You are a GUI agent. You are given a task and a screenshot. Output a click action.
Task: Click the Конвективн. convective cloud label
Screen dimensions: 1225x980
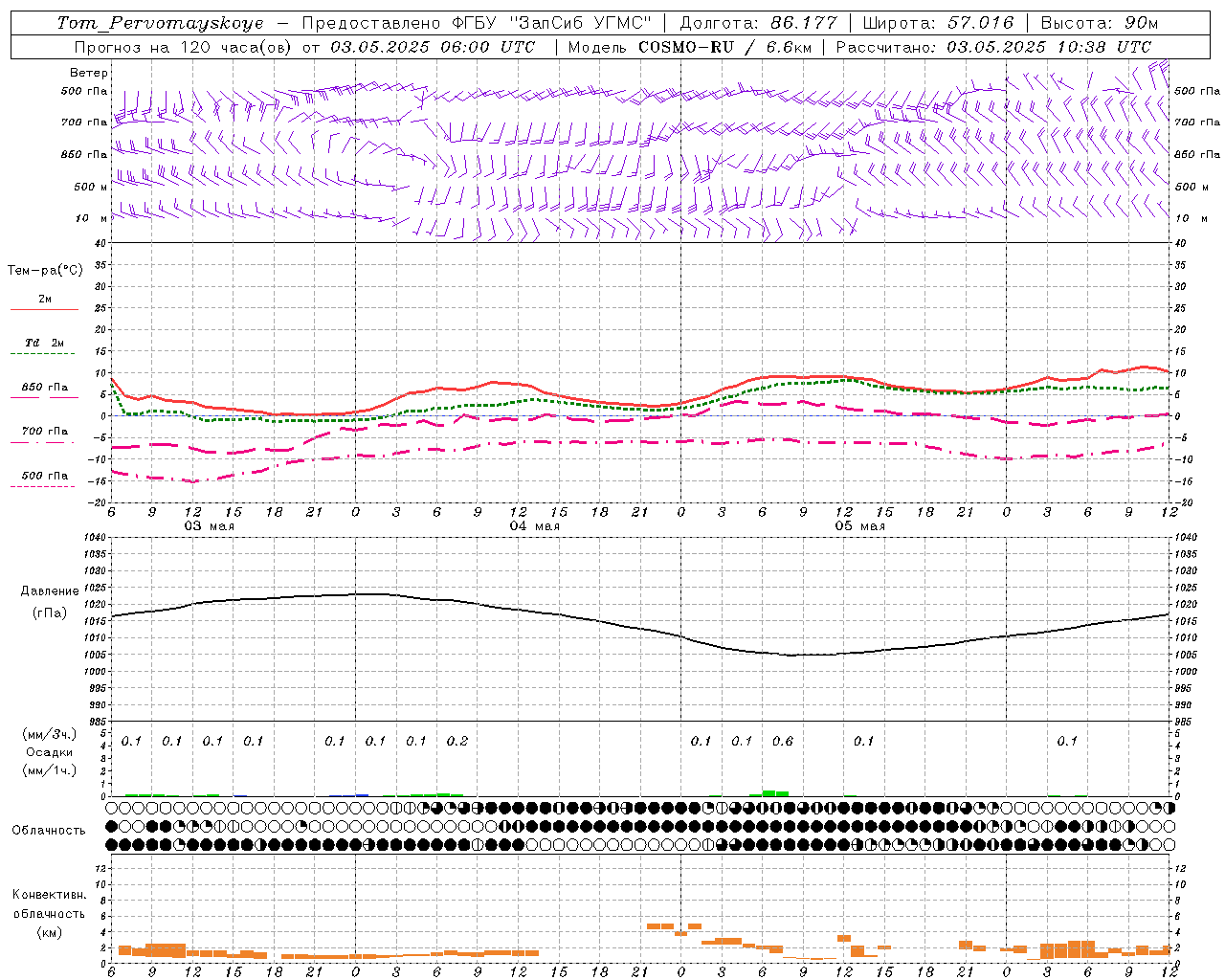50,895
